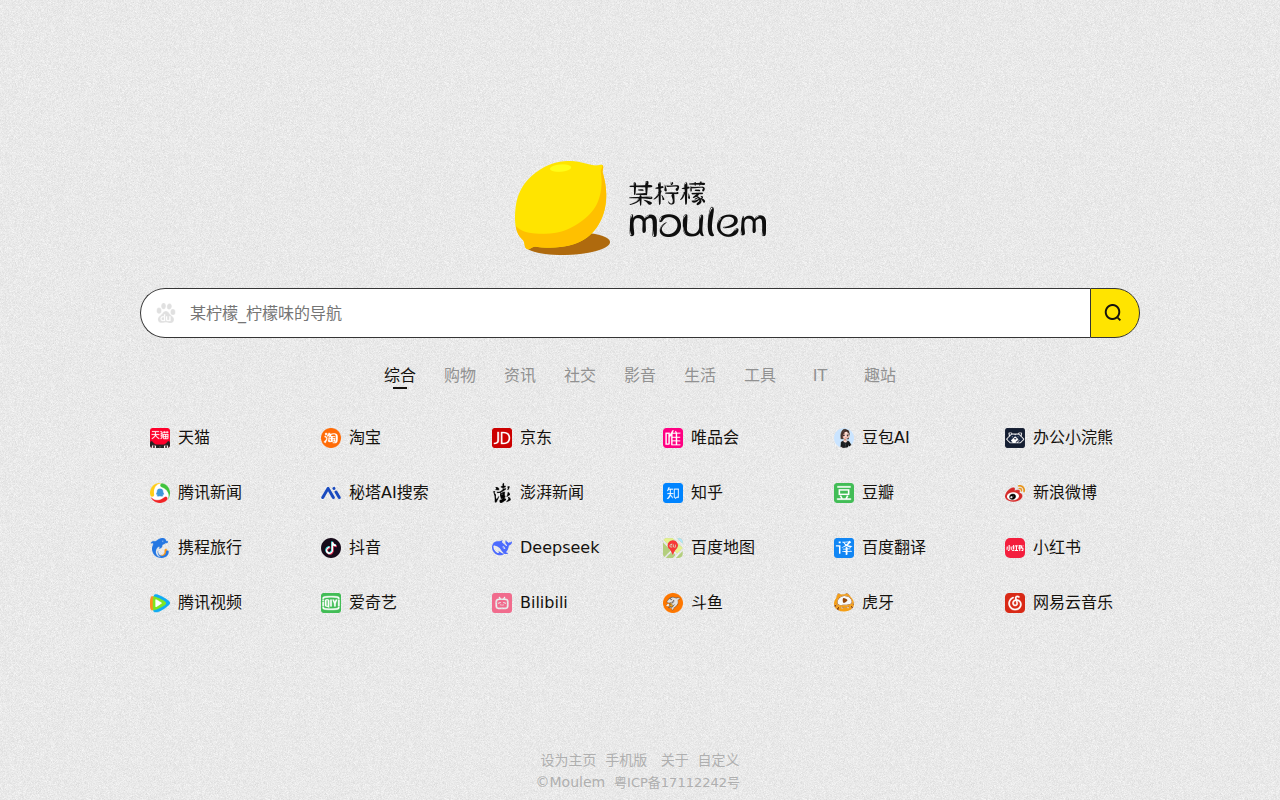Screen dimensions: 1280x800
Task: Open the 京东 text link
Action: [x=536, y=438]
